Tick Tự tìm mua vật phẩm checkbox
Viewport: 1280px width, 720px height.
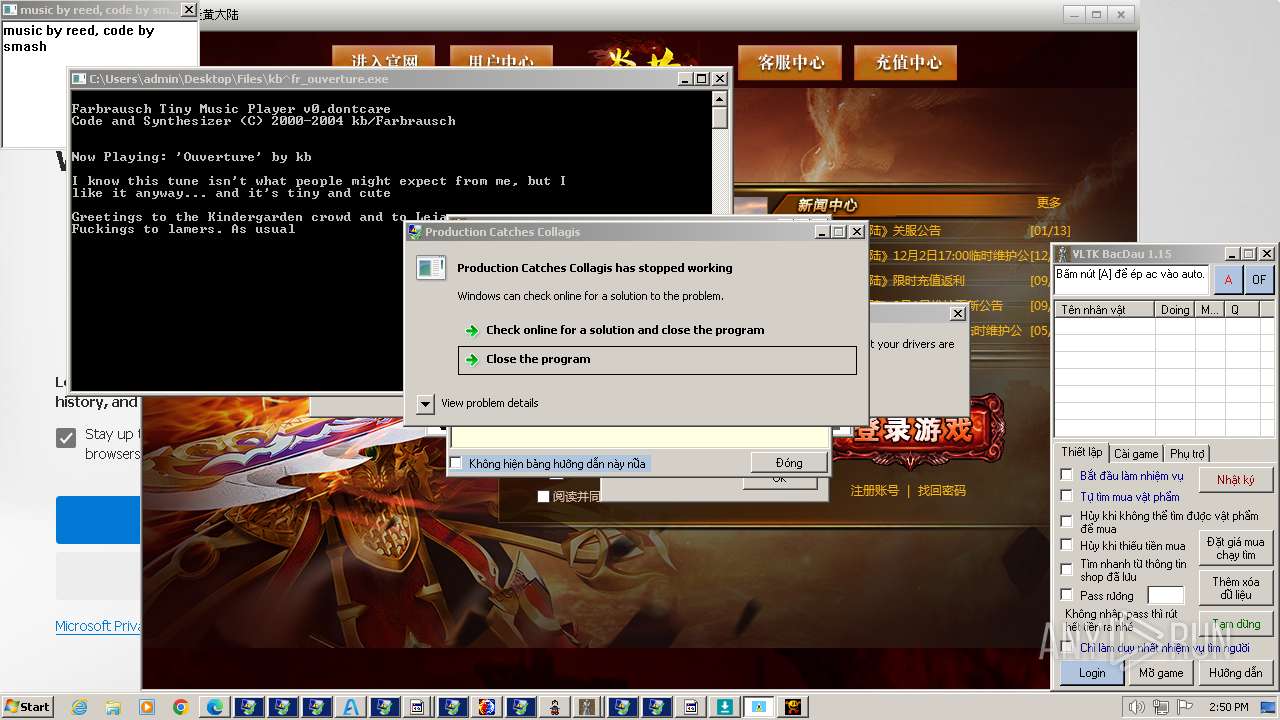[x=1067, y=496]
